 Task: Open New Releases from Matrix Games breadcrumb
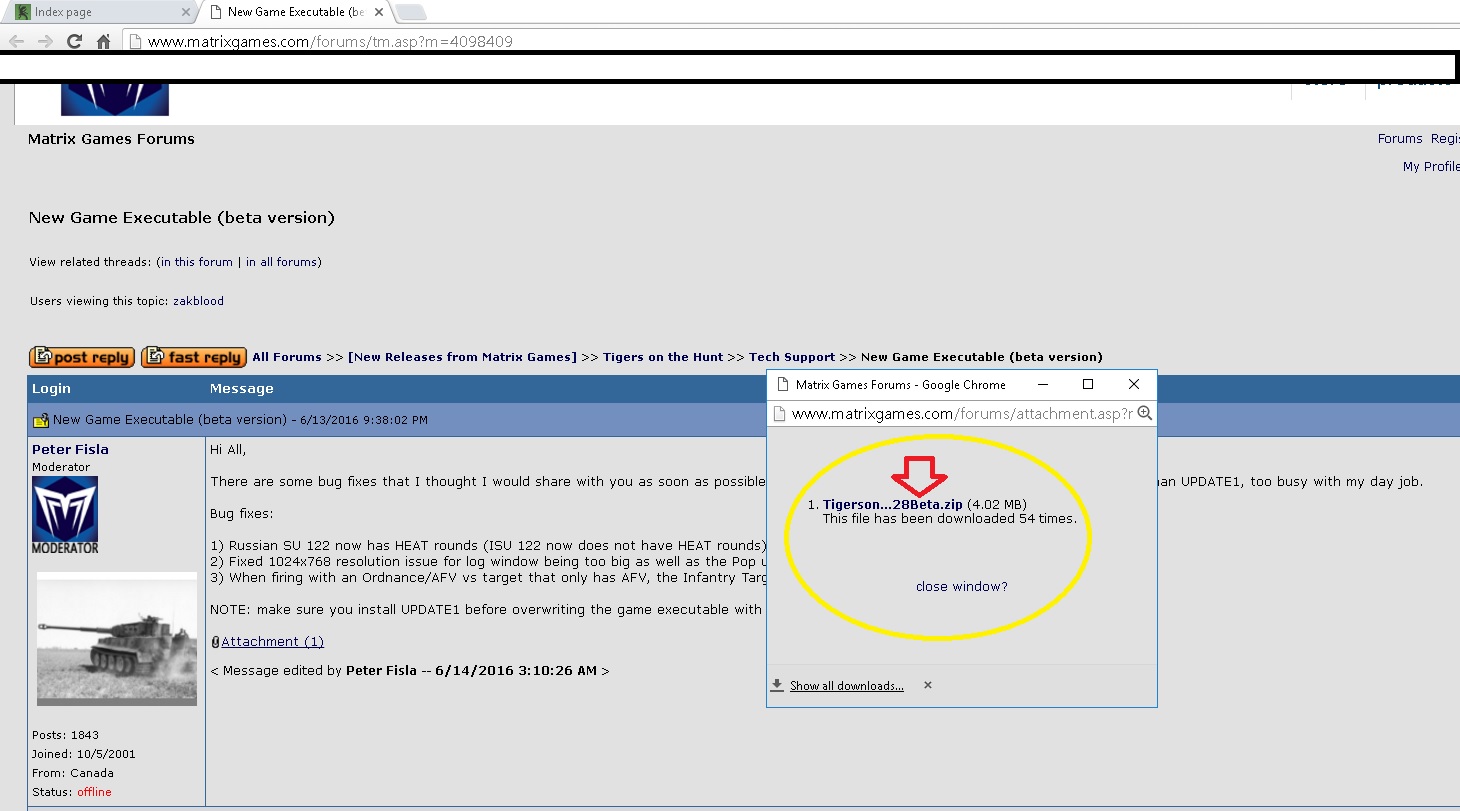[x=462, y=357]
